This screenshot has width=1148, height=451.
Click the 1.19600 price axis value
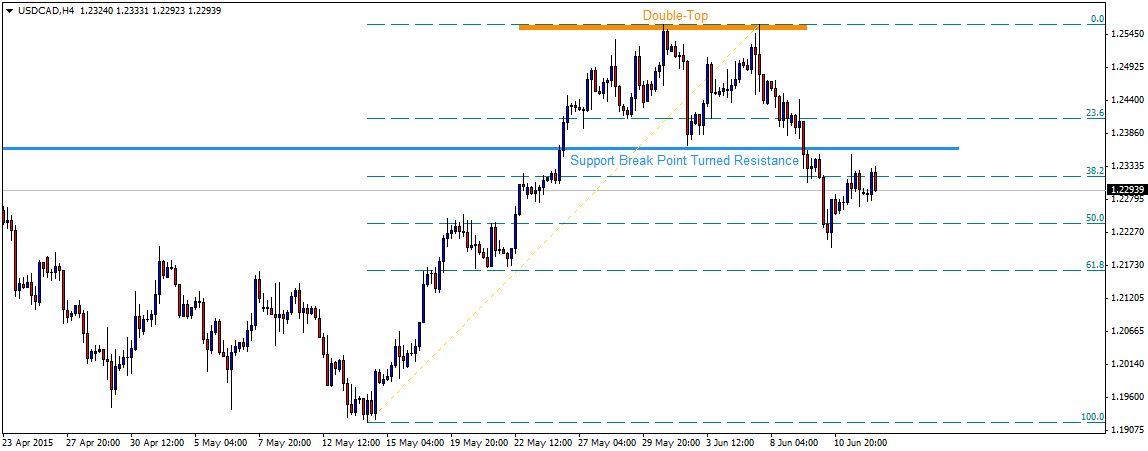(x=1126, y=396)
